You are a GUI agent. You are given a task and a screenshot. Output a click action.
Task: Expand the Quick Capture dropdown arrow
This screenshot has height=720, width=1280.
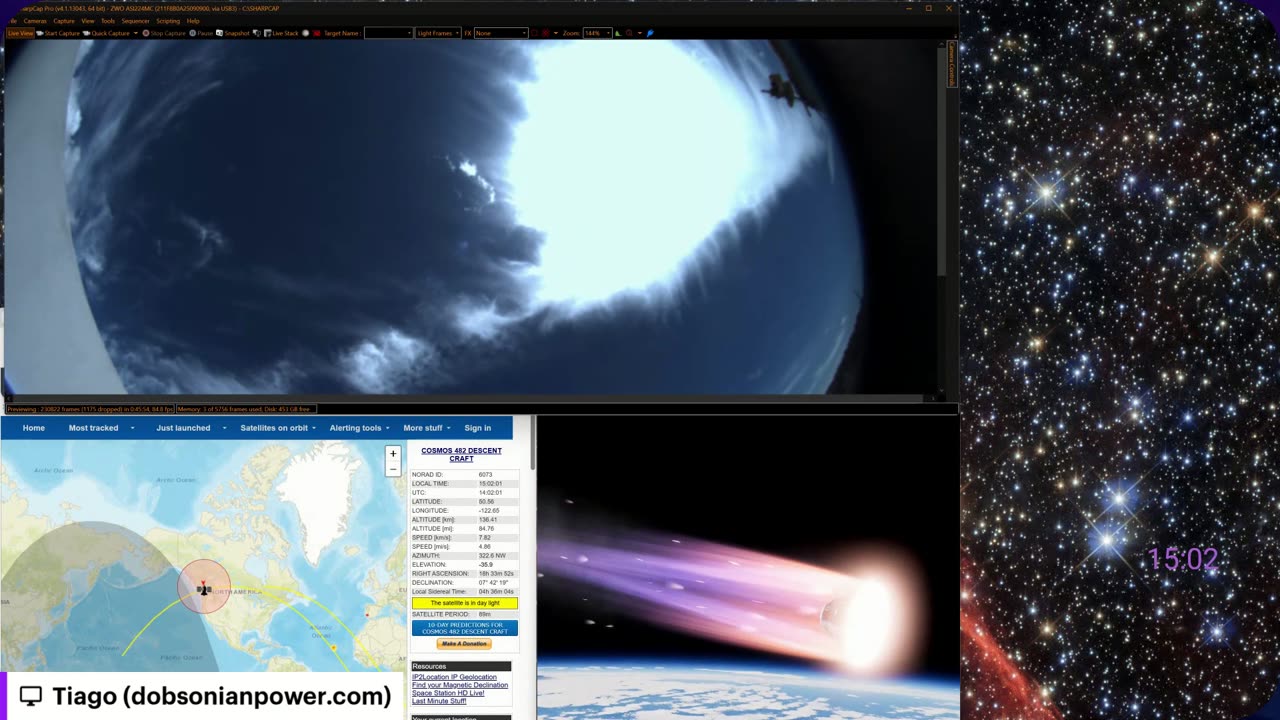point(136,33)
